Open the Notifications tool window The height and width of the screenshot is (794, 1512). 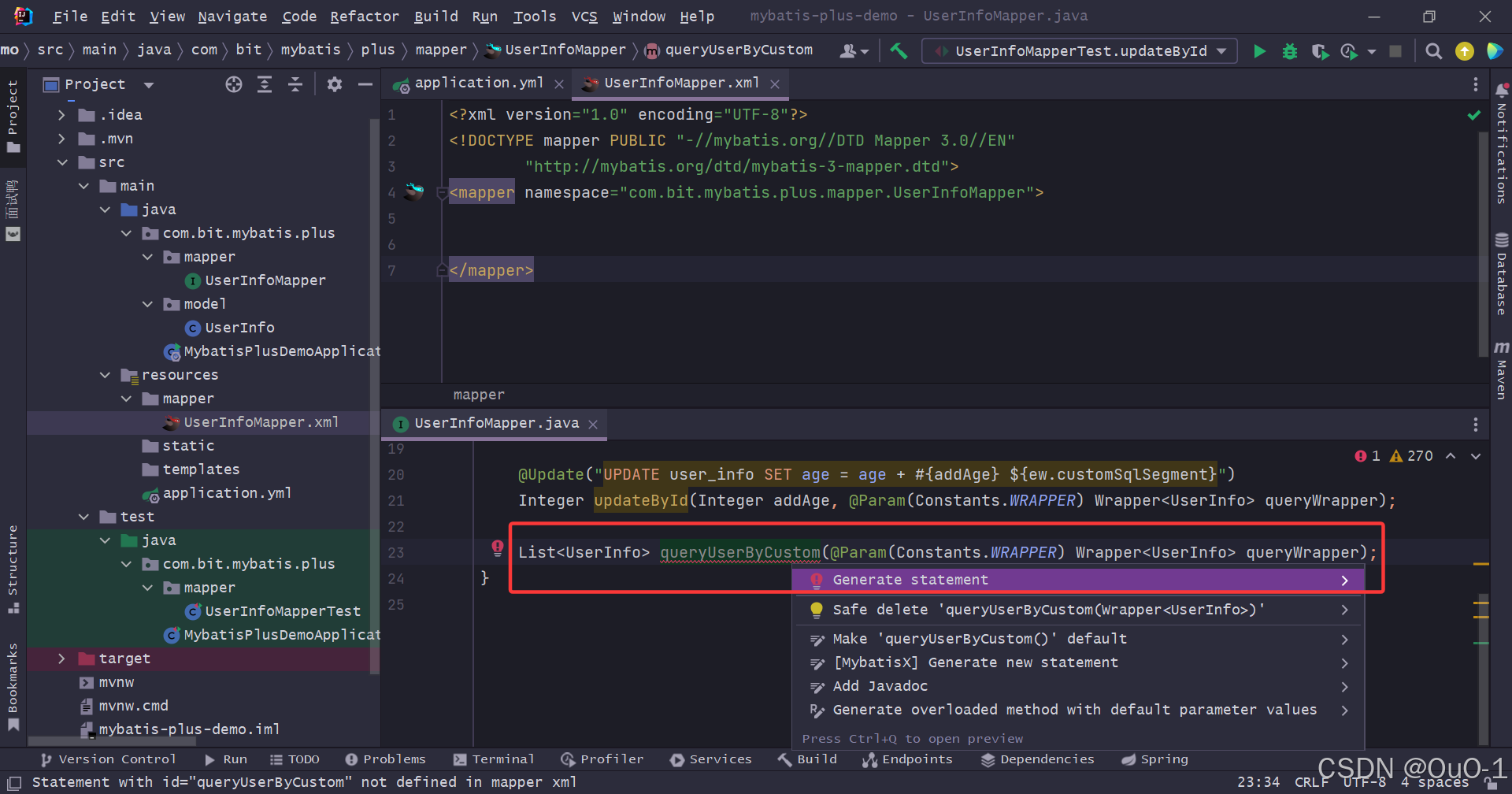1502,142
